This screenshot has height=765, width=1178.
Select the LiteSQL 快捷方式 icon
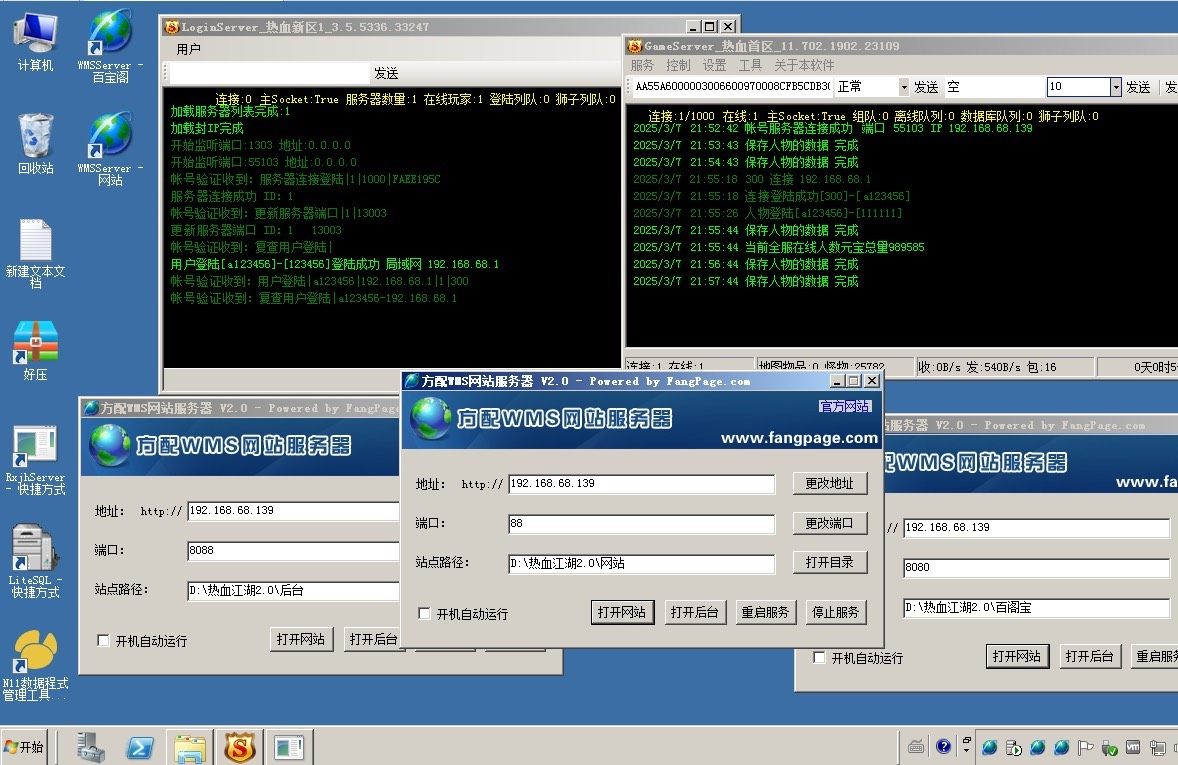click(x=35, y=562)
